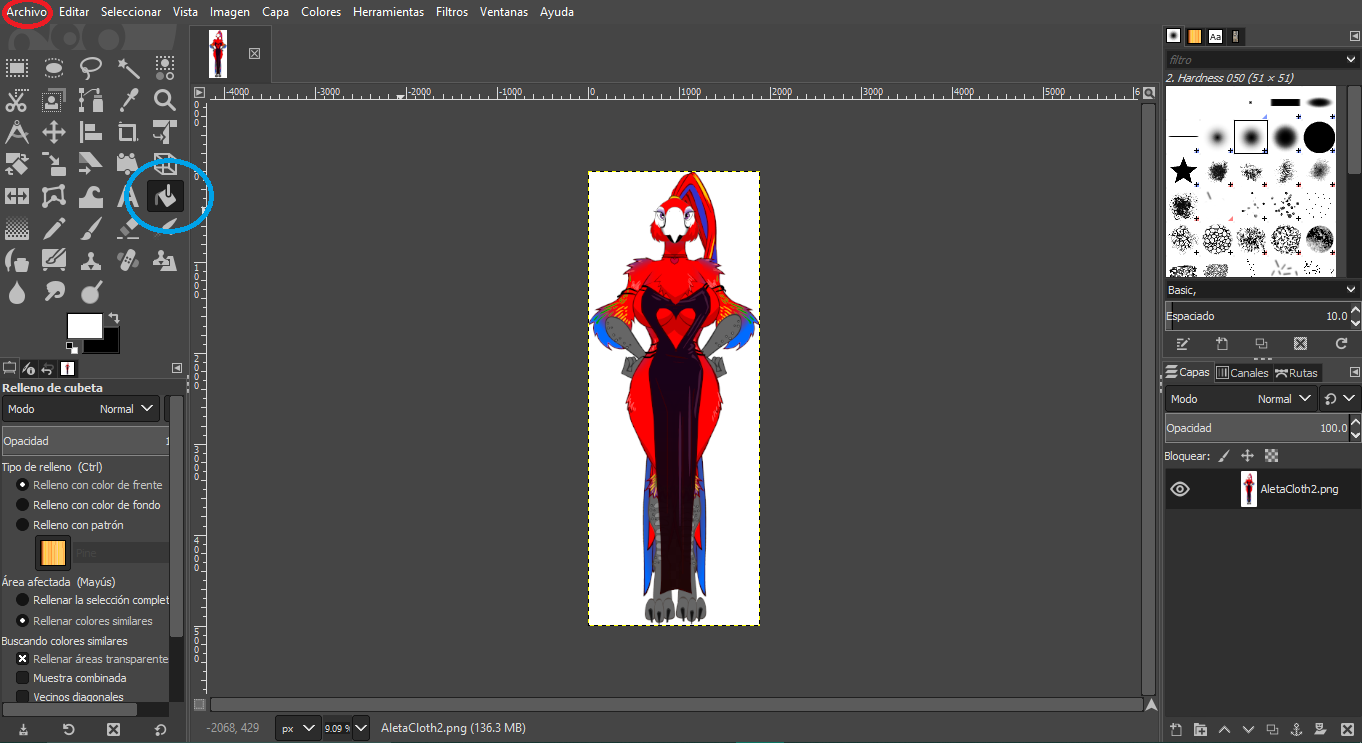Refresh the brushes list
The width and height of the screenshot is (1362, 743).
click(x=1341, y=343)
